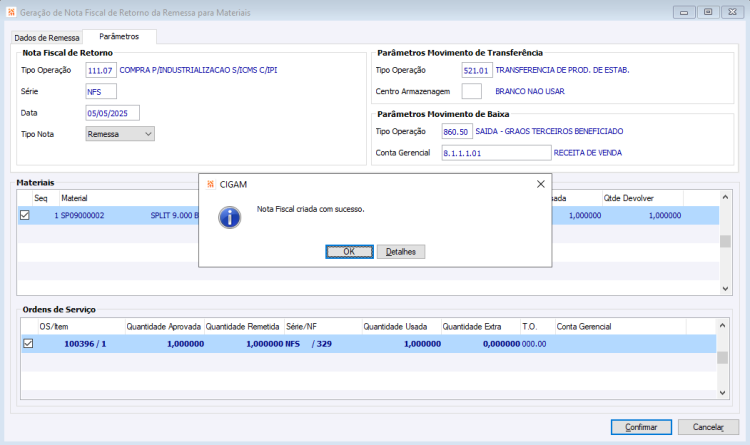The height and width of the screenshot is (445, 750).
Task: Click SAIDA - GRAOS TERCEIROS BENEFICIADO description
Action: coord(549,131)
